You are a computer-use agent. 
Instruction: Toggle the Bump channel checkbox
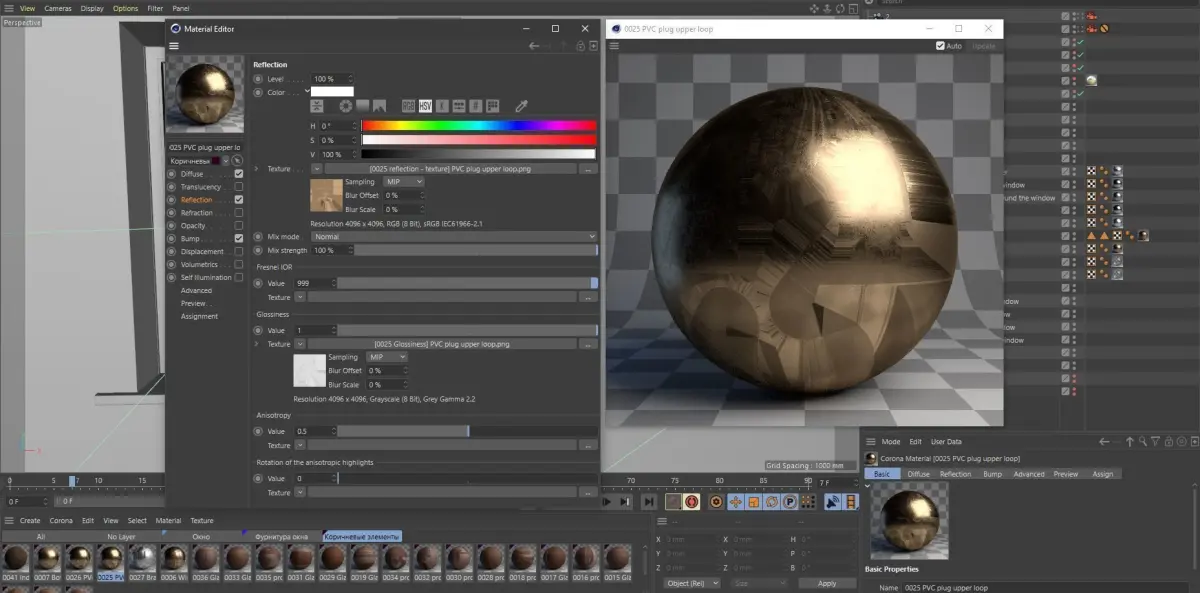[239, 239]
